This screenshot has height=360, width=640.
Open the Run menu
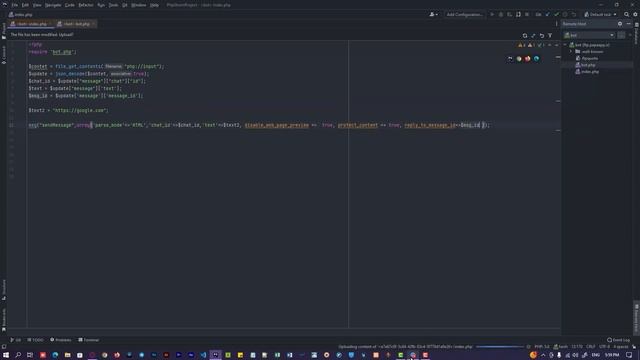coord(101,5)
